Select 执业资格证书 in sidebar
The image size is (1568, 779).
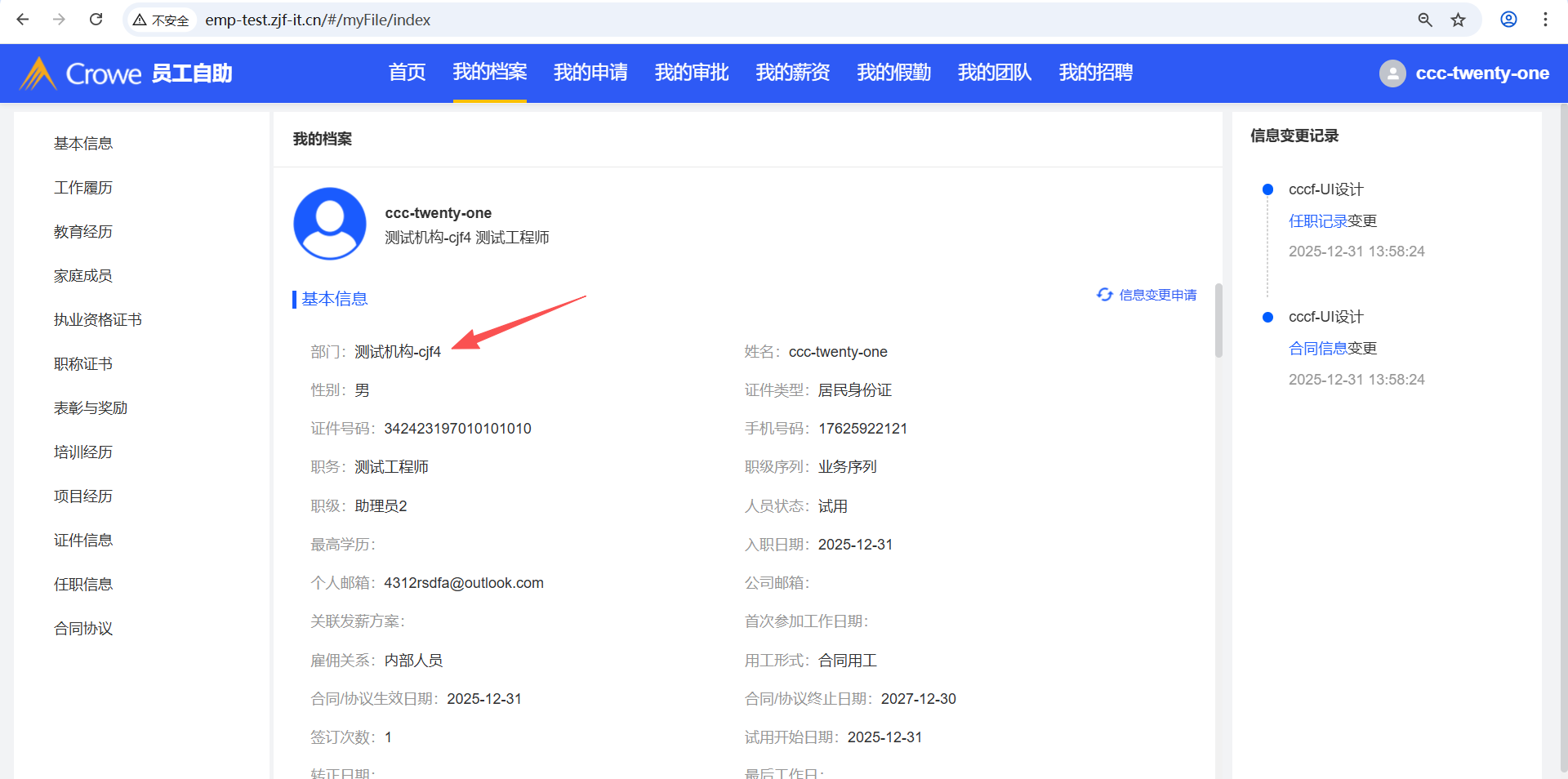pos(98,320)
